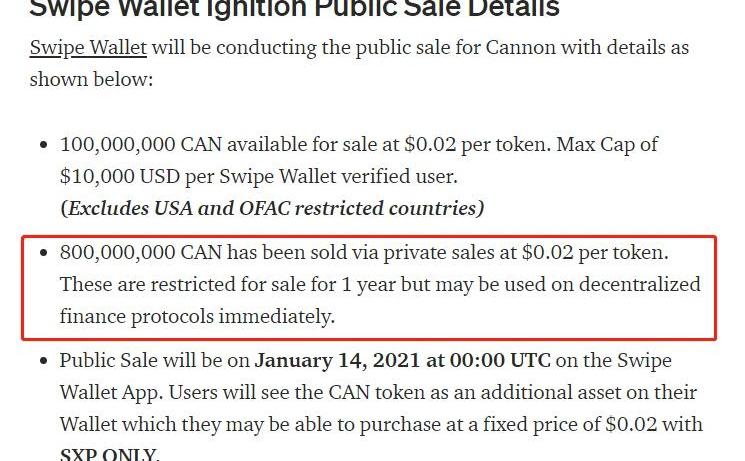Click the bullet dot before '100,000,000 CAN'

[x=43, y=145]
